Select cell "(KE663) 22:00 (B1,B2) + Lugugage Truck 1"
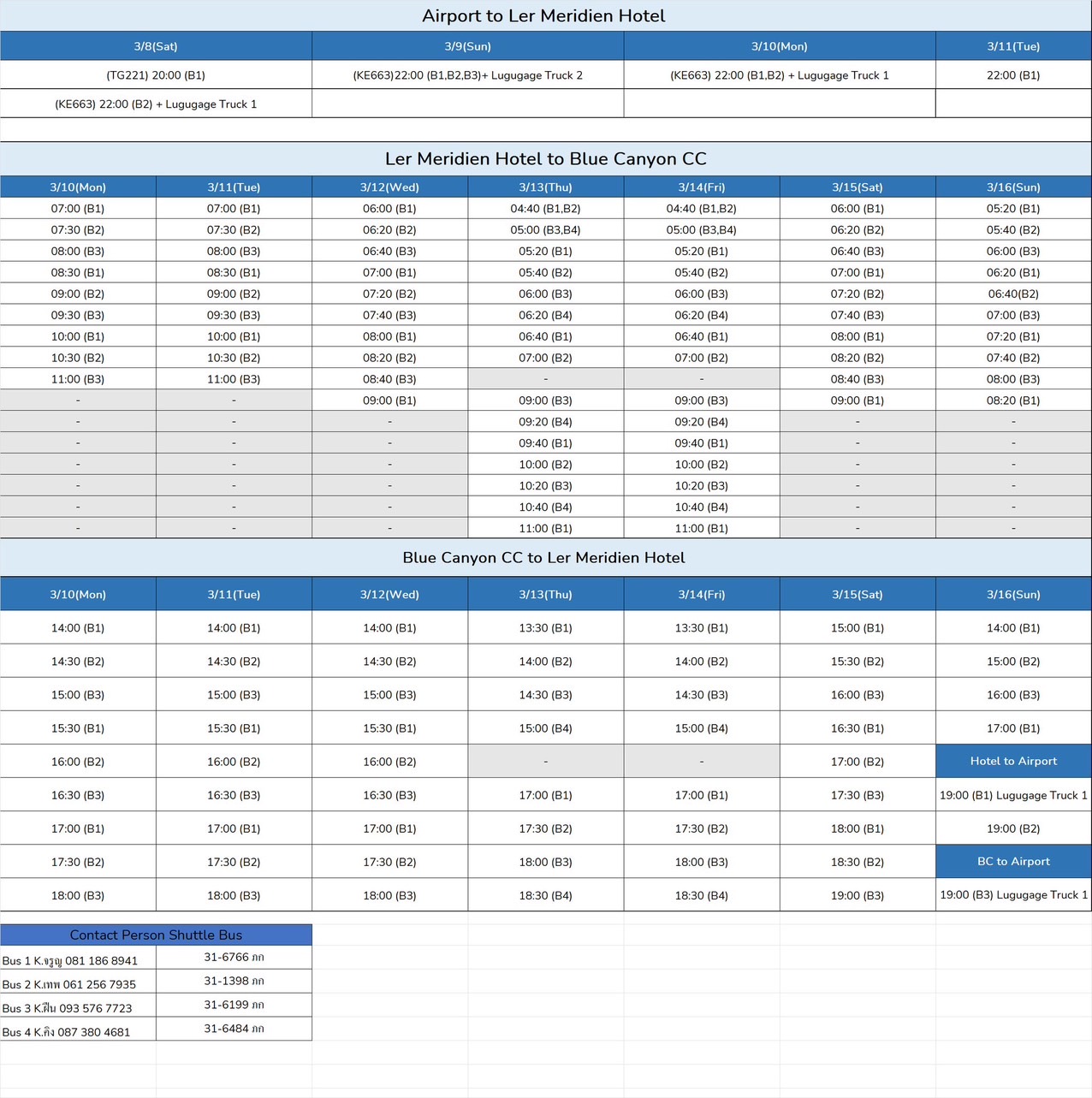1092x1098 pixels. [780, 75]
